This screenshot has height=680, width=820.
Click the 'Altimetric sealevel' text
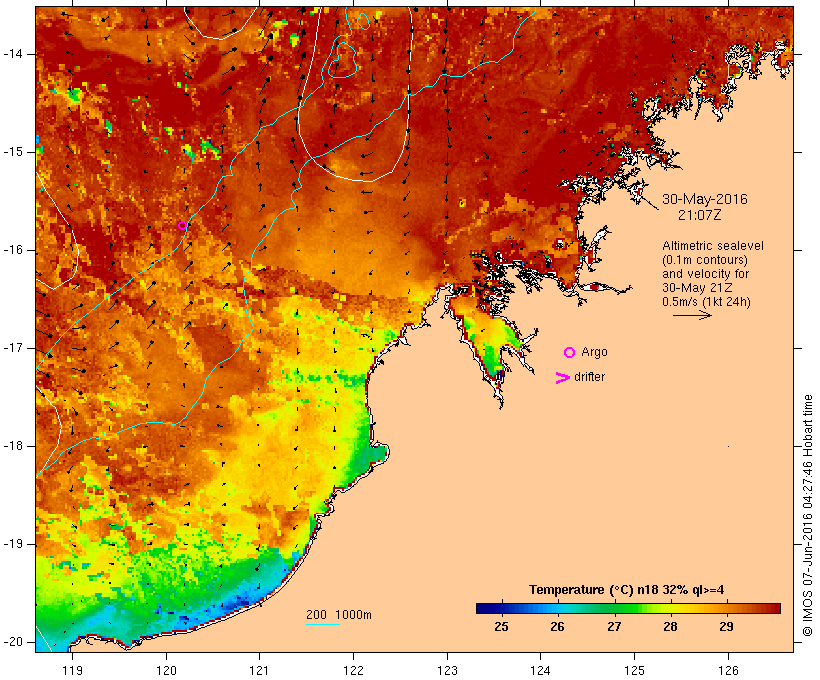click(x=713, y=246)
